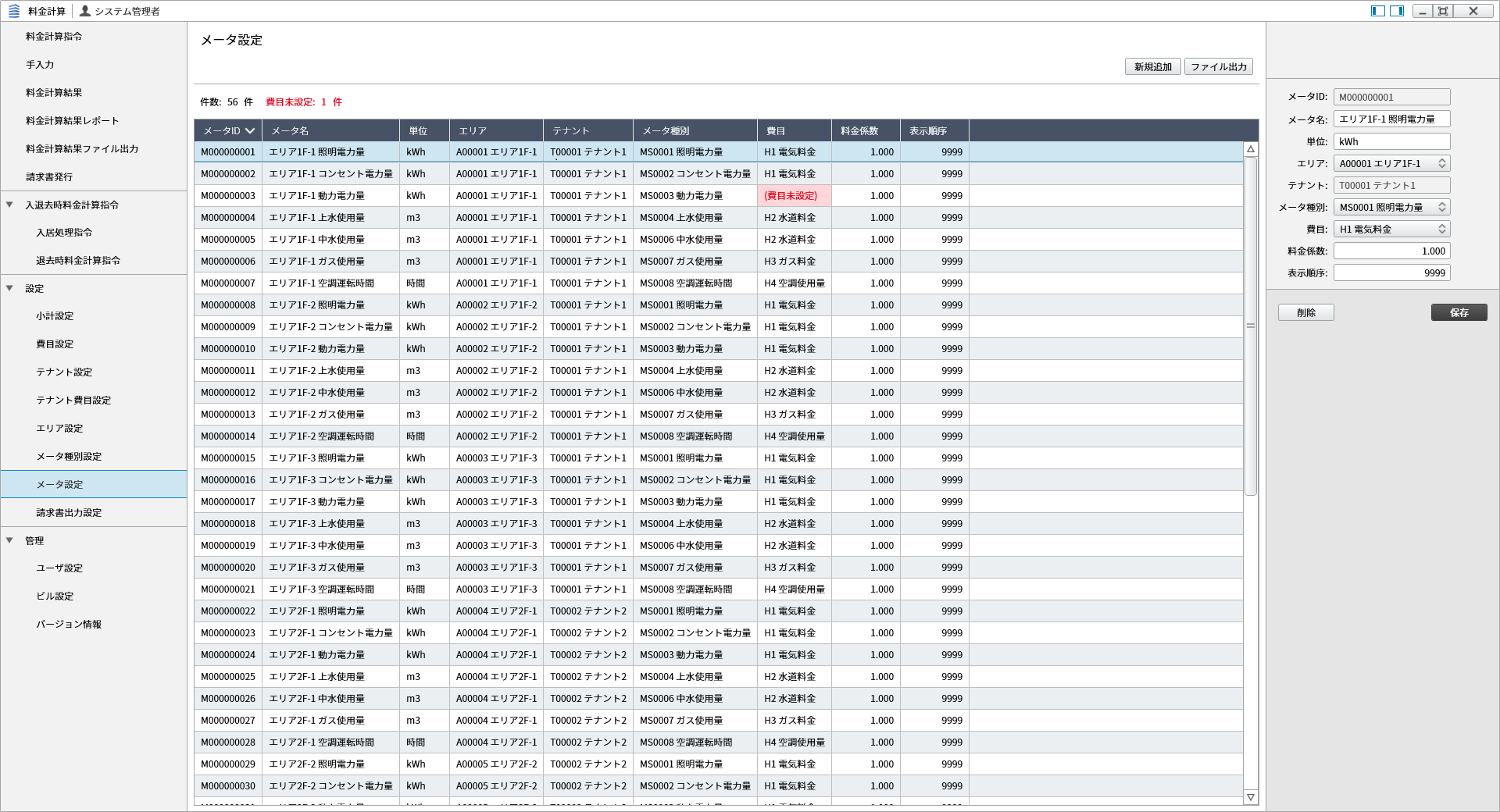Collapse the 設定 section in sidebar

click(10, 289)
